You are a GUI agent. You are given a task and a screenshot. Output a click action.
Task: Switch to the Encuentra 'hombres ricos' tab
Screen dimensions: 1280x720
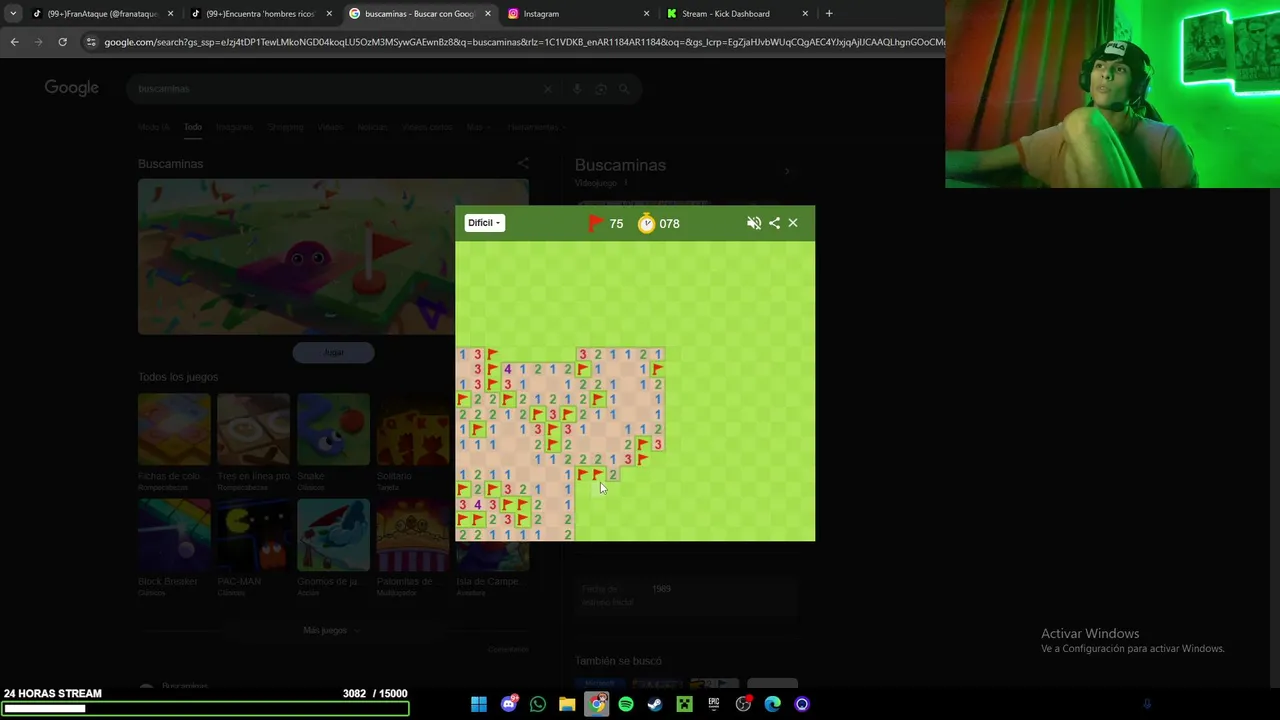260,14
